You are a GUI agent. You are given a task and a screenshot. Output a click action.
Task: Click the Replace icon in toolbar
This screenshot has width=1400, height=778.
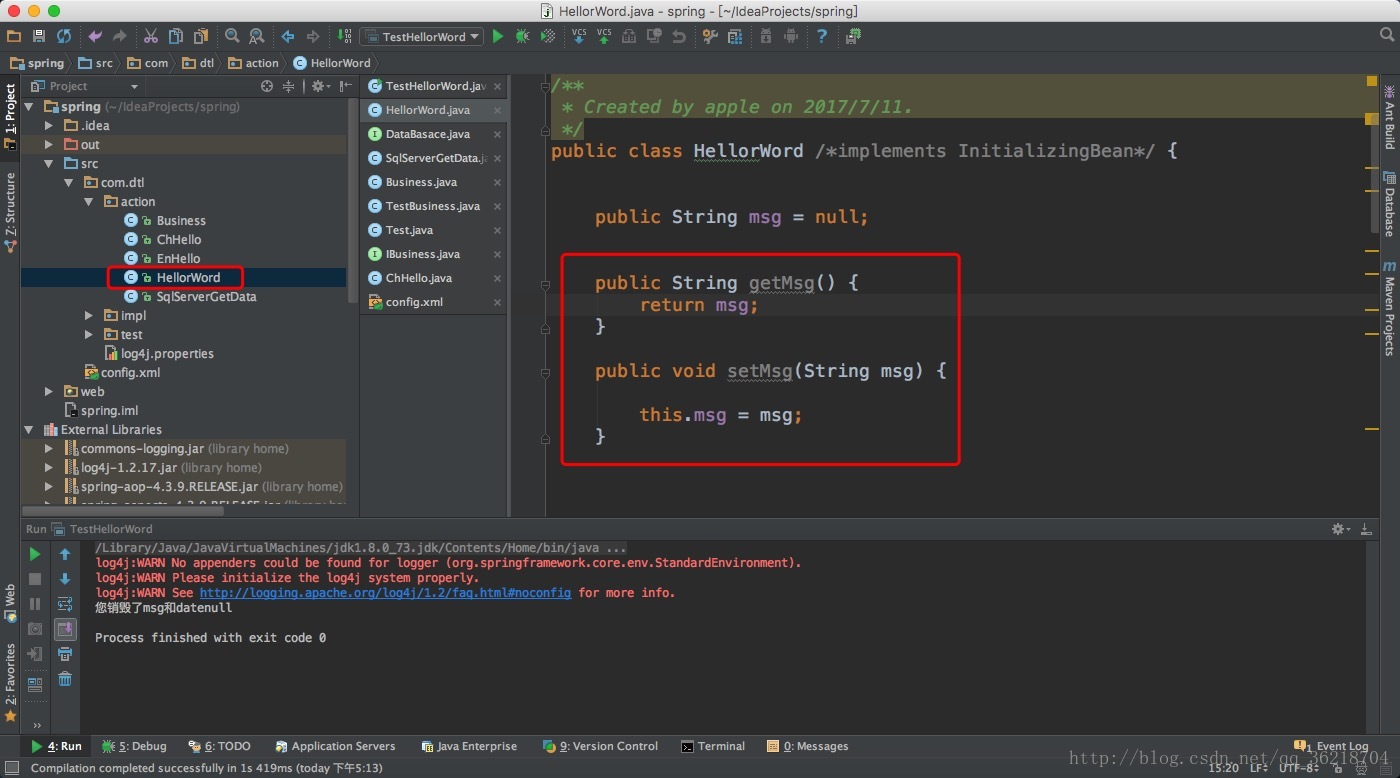pyautogui.click(x=257, y=36)
